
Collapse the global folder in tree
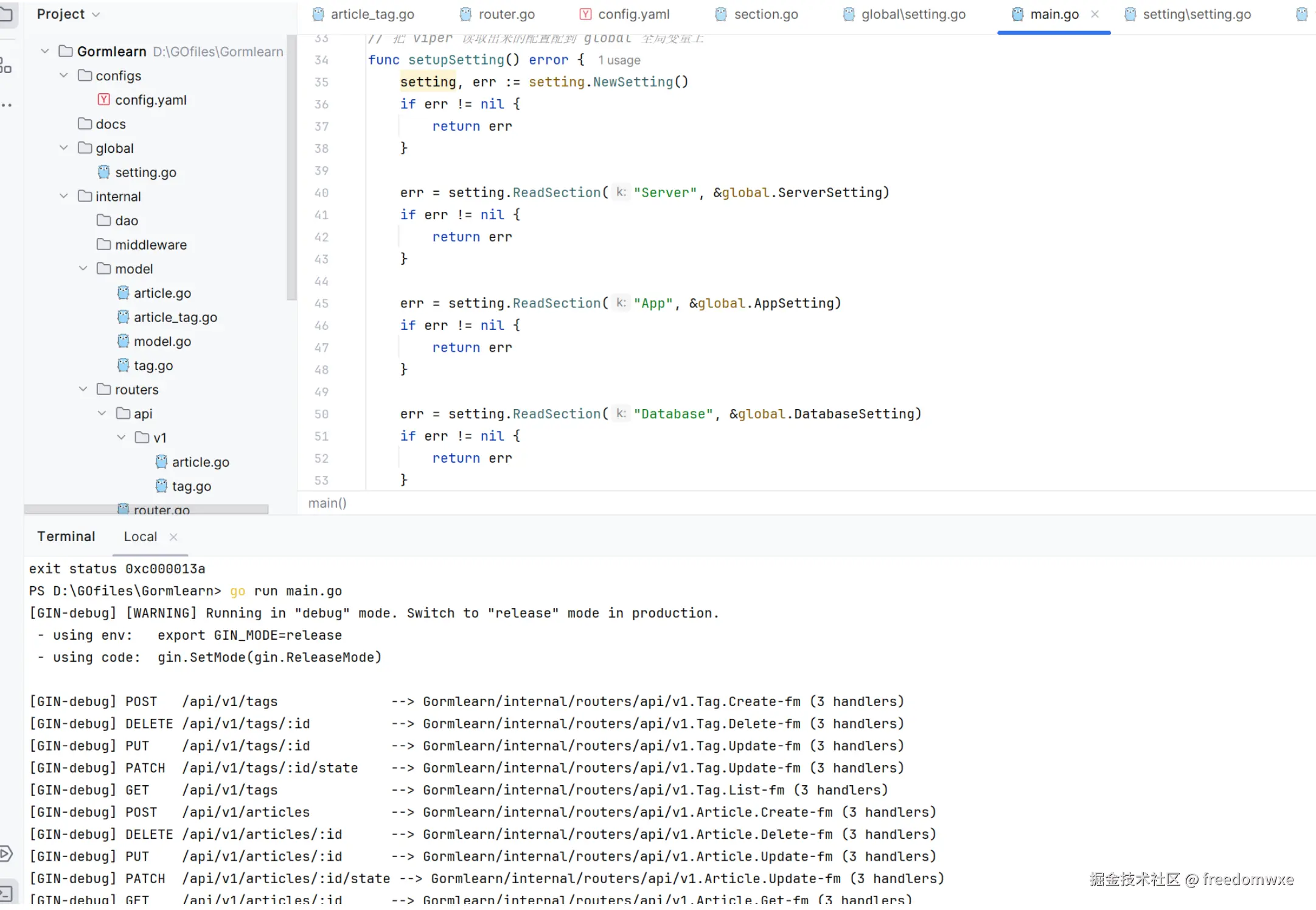click(64, 148)
